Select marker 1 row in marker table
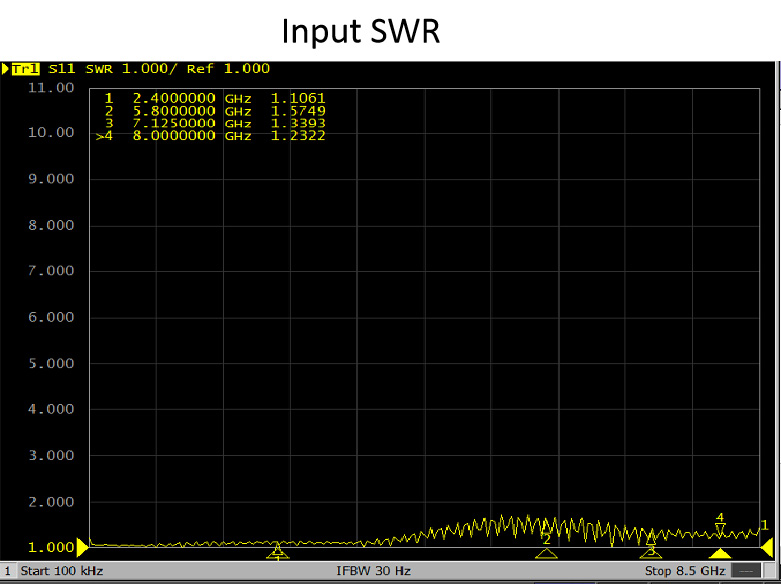This screenshot has width=781, height=584. pos(214,98)
